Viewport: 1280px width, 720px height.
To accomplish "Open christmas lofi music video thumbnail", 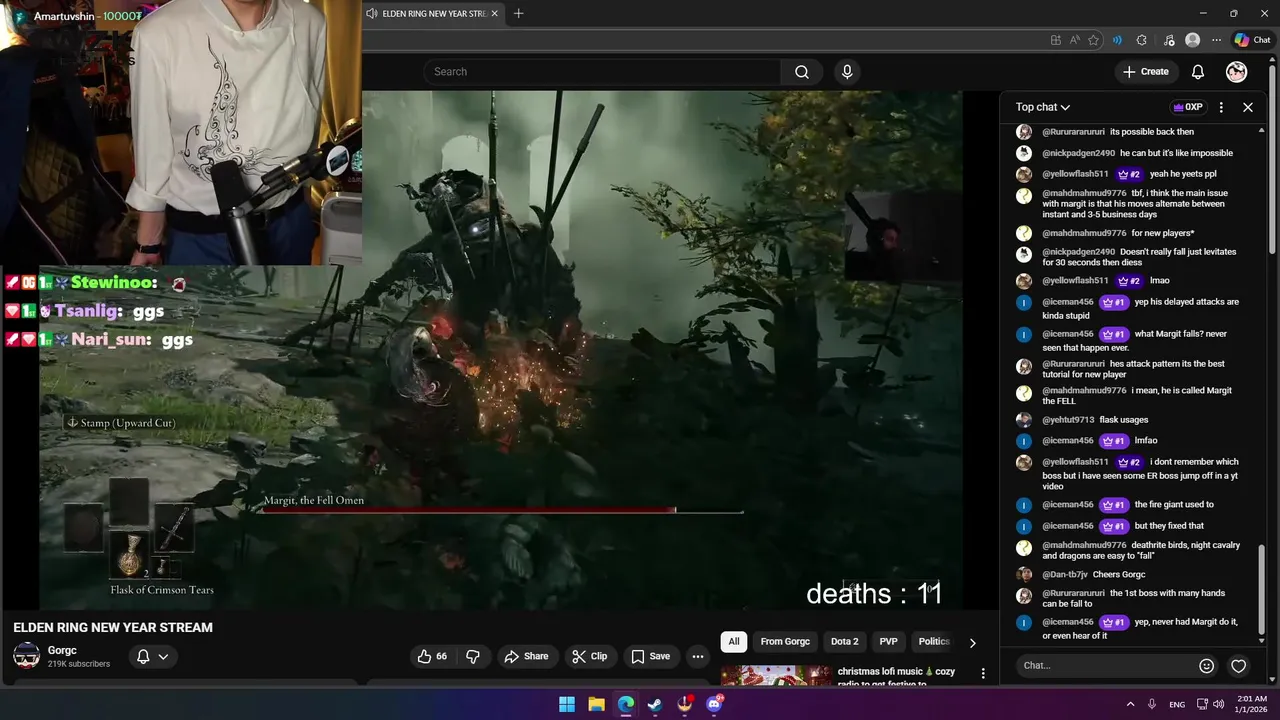I will pos(776,677).
